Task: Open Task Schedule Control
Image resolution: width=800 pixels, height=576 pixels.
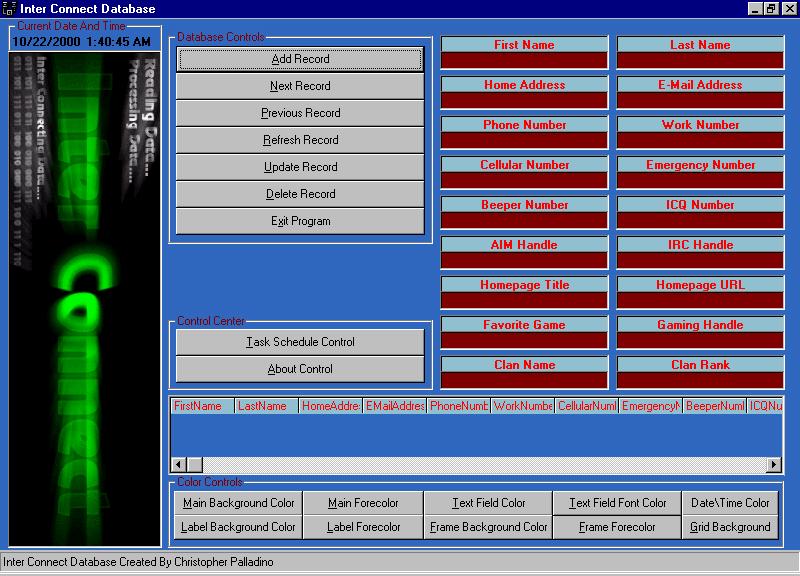Action: tap(300, 342)
